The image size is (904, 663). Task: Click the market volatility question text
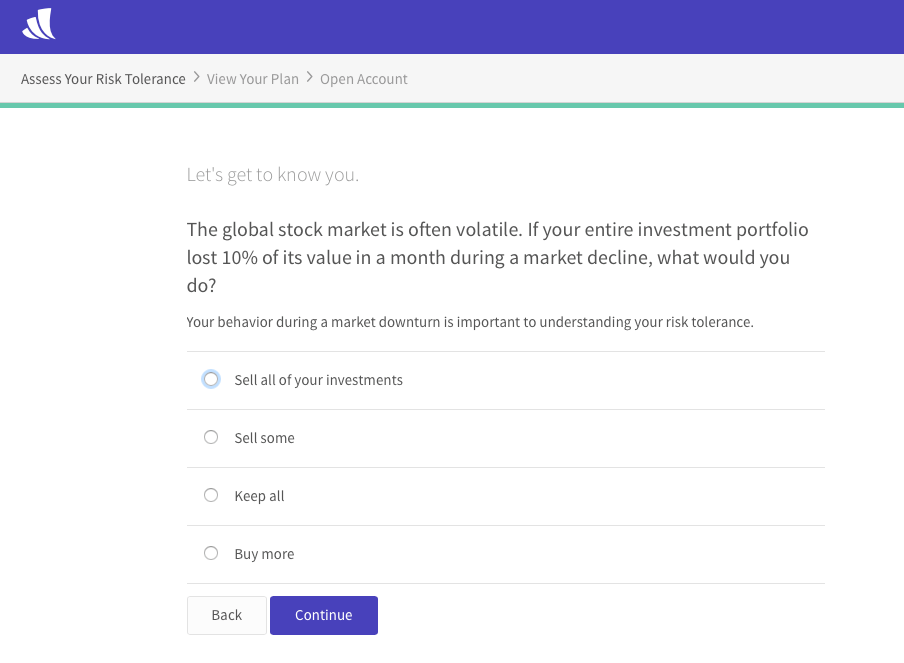[497, 257]
